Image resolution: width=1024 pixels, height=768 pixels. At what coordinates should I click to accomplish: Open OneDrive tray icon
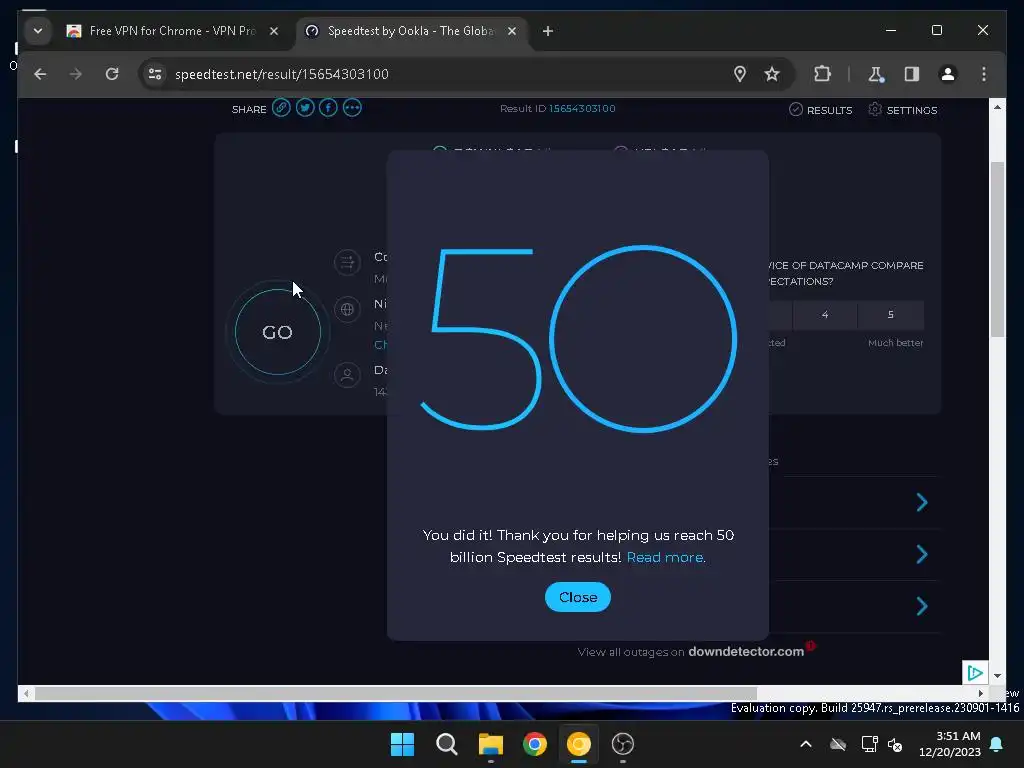point(837,744)
